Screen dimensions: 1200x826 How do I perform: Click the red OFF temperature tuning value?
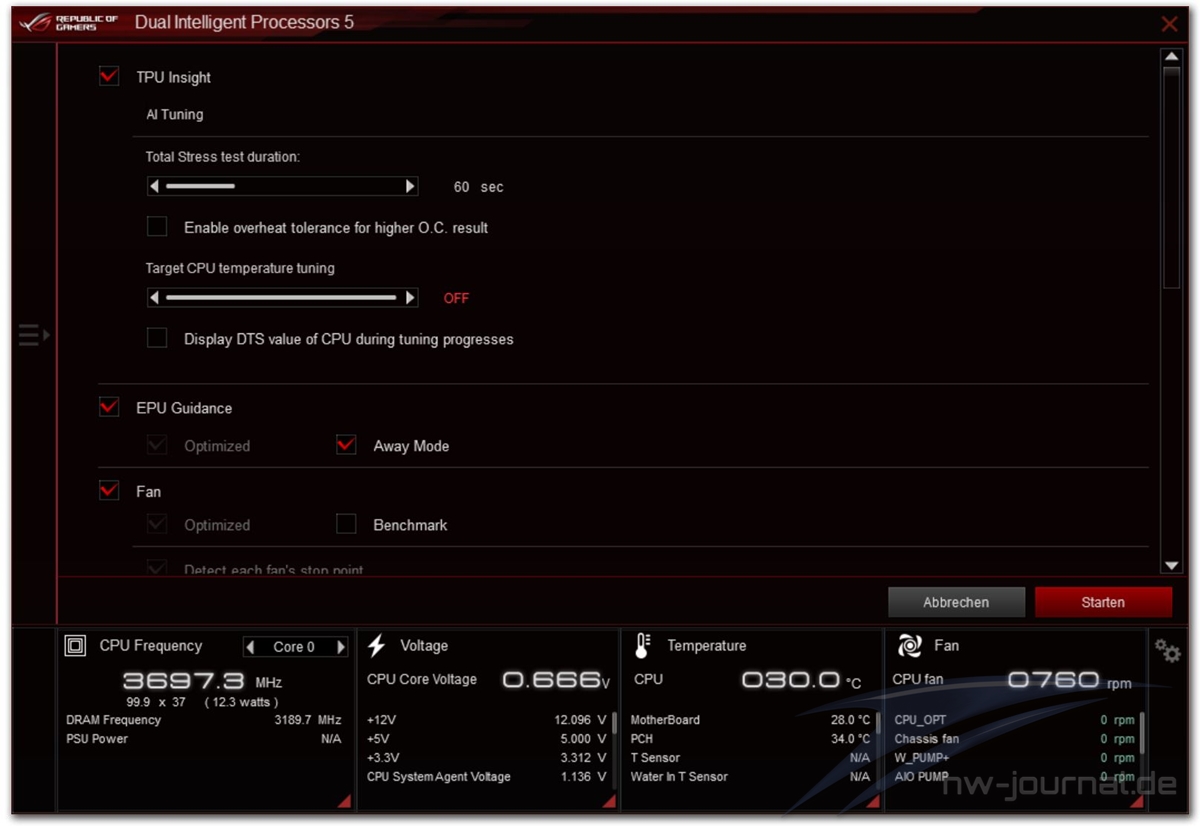pyautogui.click(x=456, y=298)
